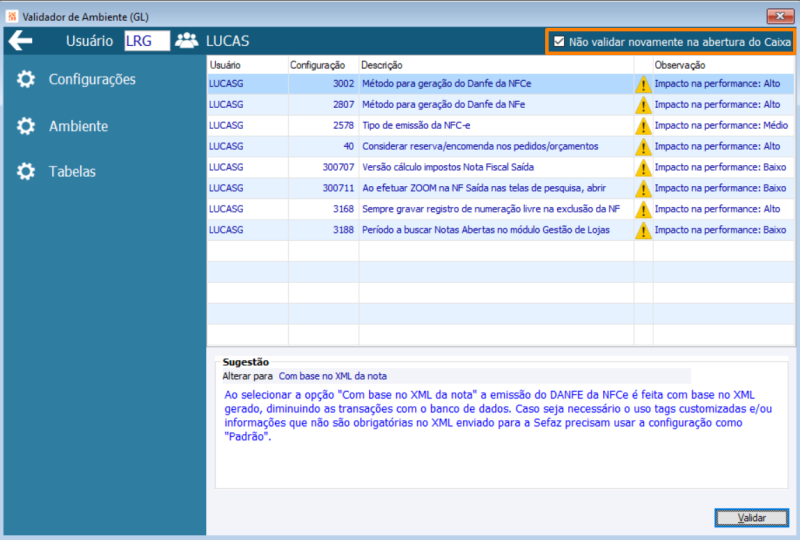Viewport: 800px width, 540px height.
Task: Click the Descrição column header
Action: coord(496,65)
